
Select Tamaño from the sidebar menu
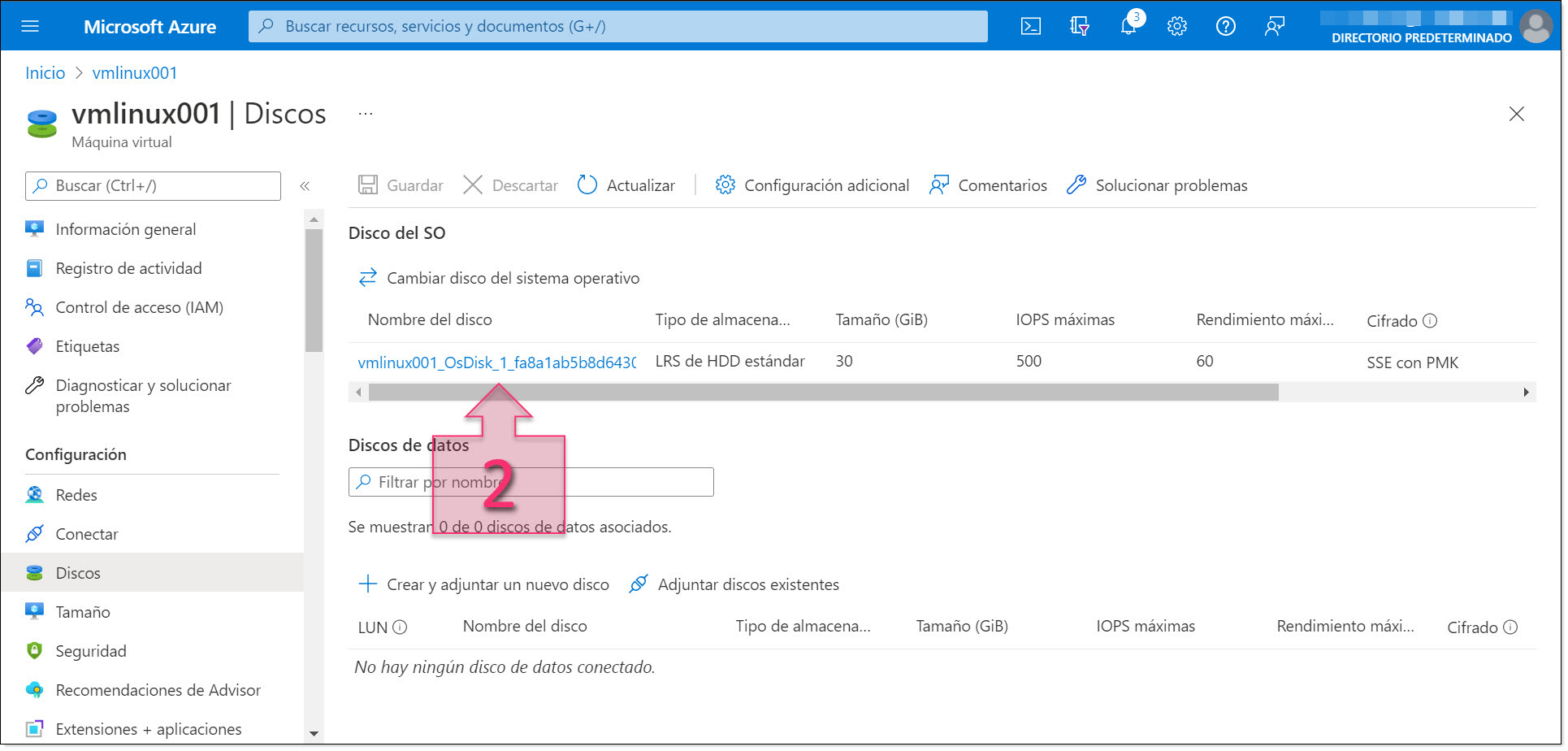tap(83, 612)
